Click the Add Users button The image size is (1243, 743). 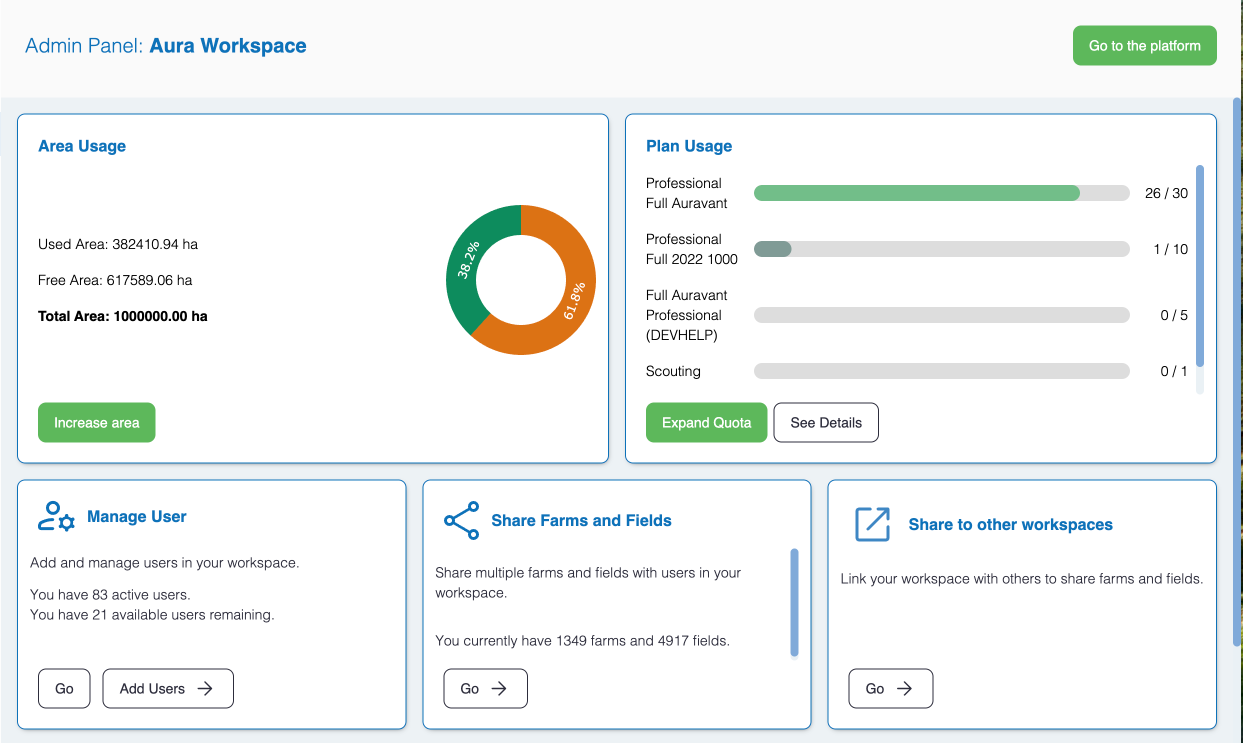[168, 688]
